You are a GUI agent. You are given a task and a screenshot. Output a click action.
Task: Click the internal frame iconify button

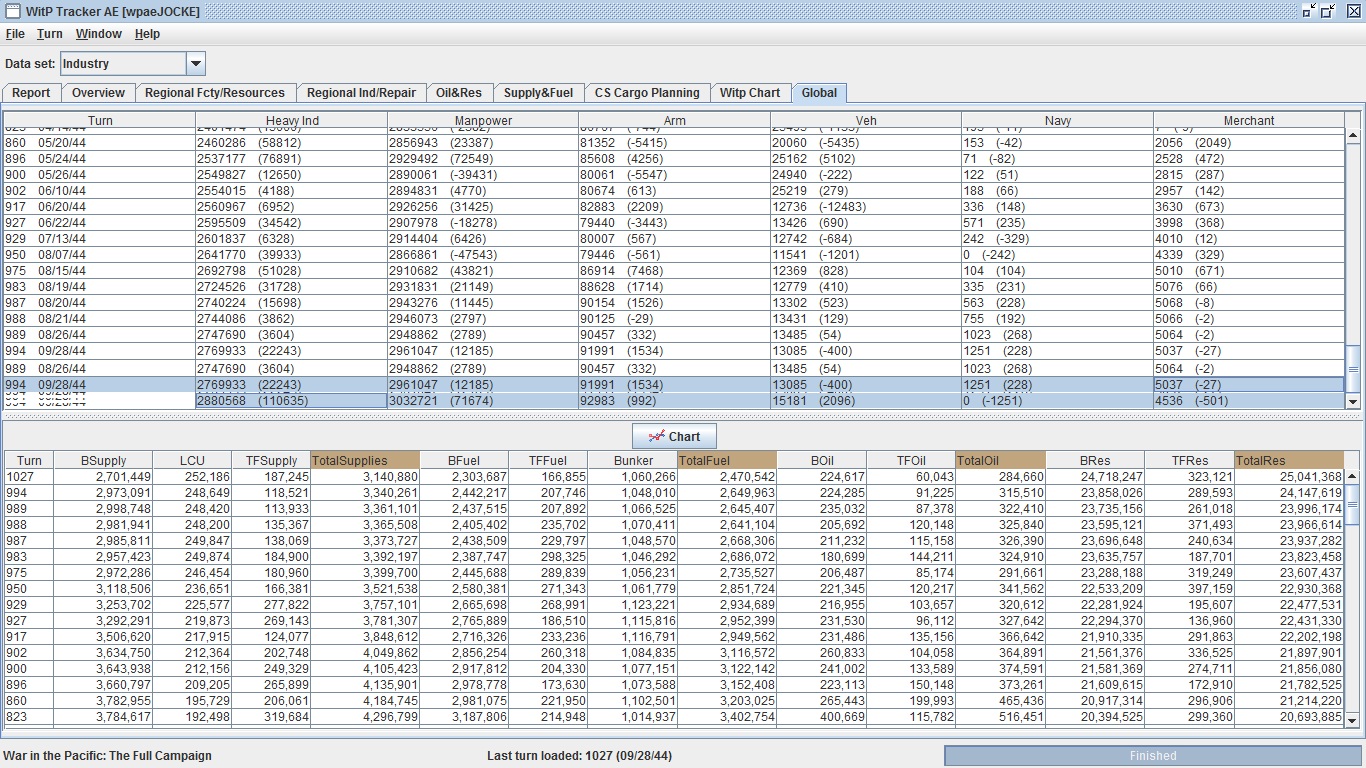pos(1309,11)
